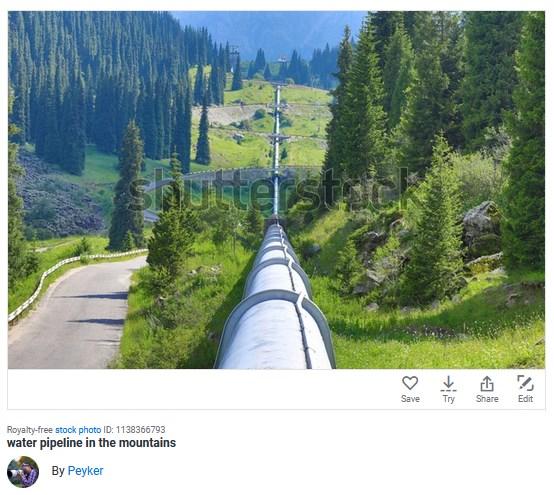Click the "Try" text label

(x=448, y=399)
